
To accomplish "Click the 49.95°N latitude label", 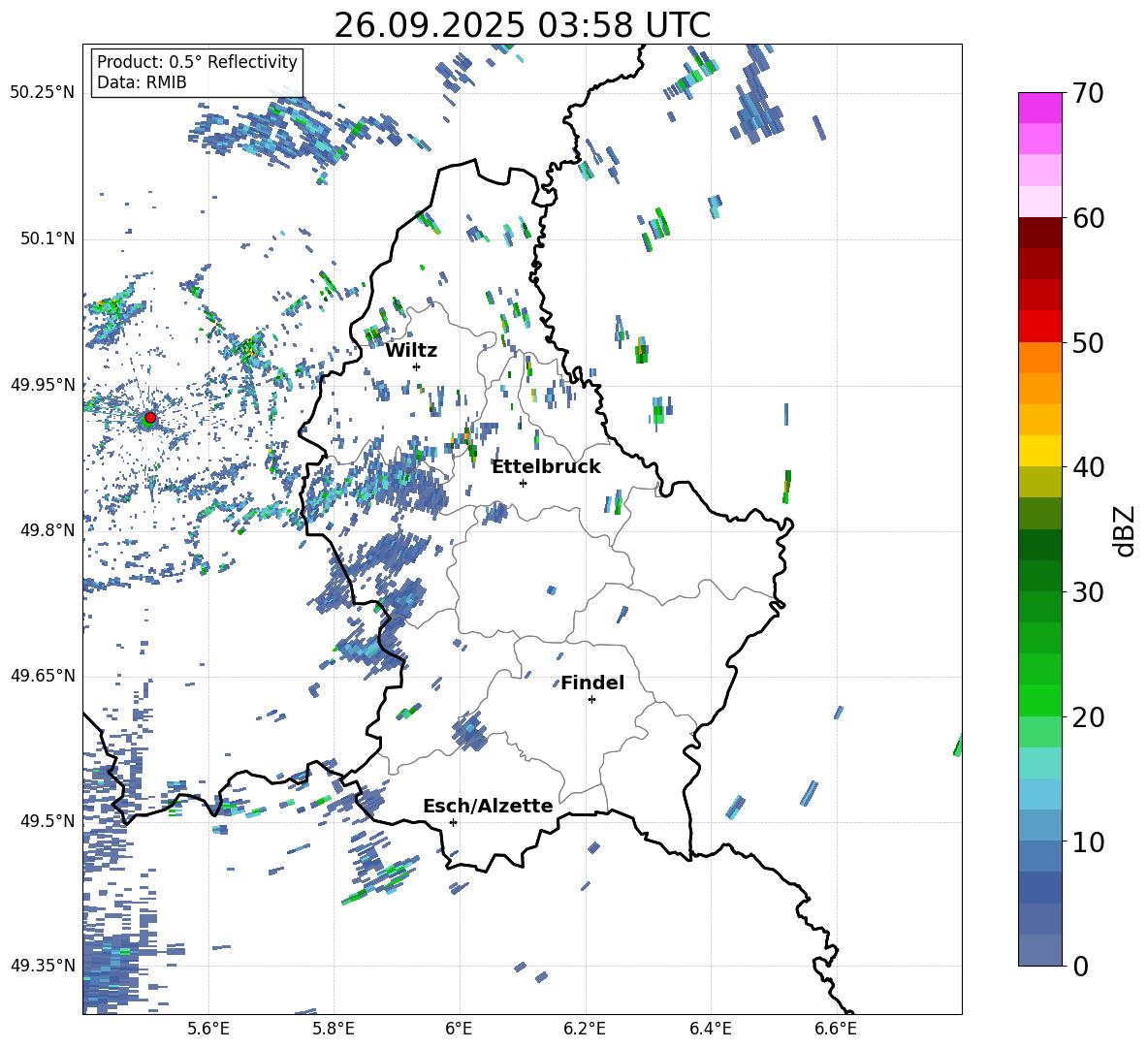I will tap(43, 384).
